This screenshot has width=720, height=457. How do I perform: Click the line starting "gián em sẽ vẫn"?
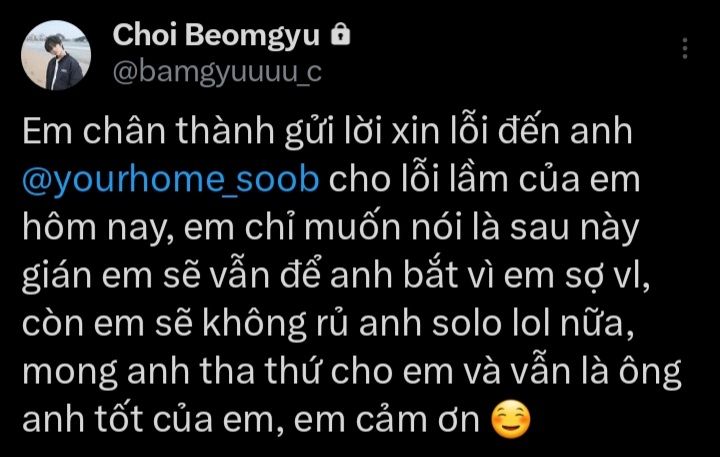[336, 276]
